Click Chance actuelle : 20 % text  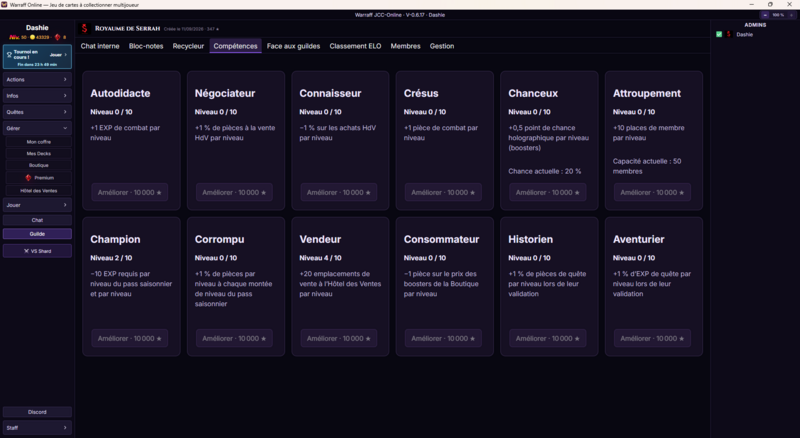[x=544, y=172]
